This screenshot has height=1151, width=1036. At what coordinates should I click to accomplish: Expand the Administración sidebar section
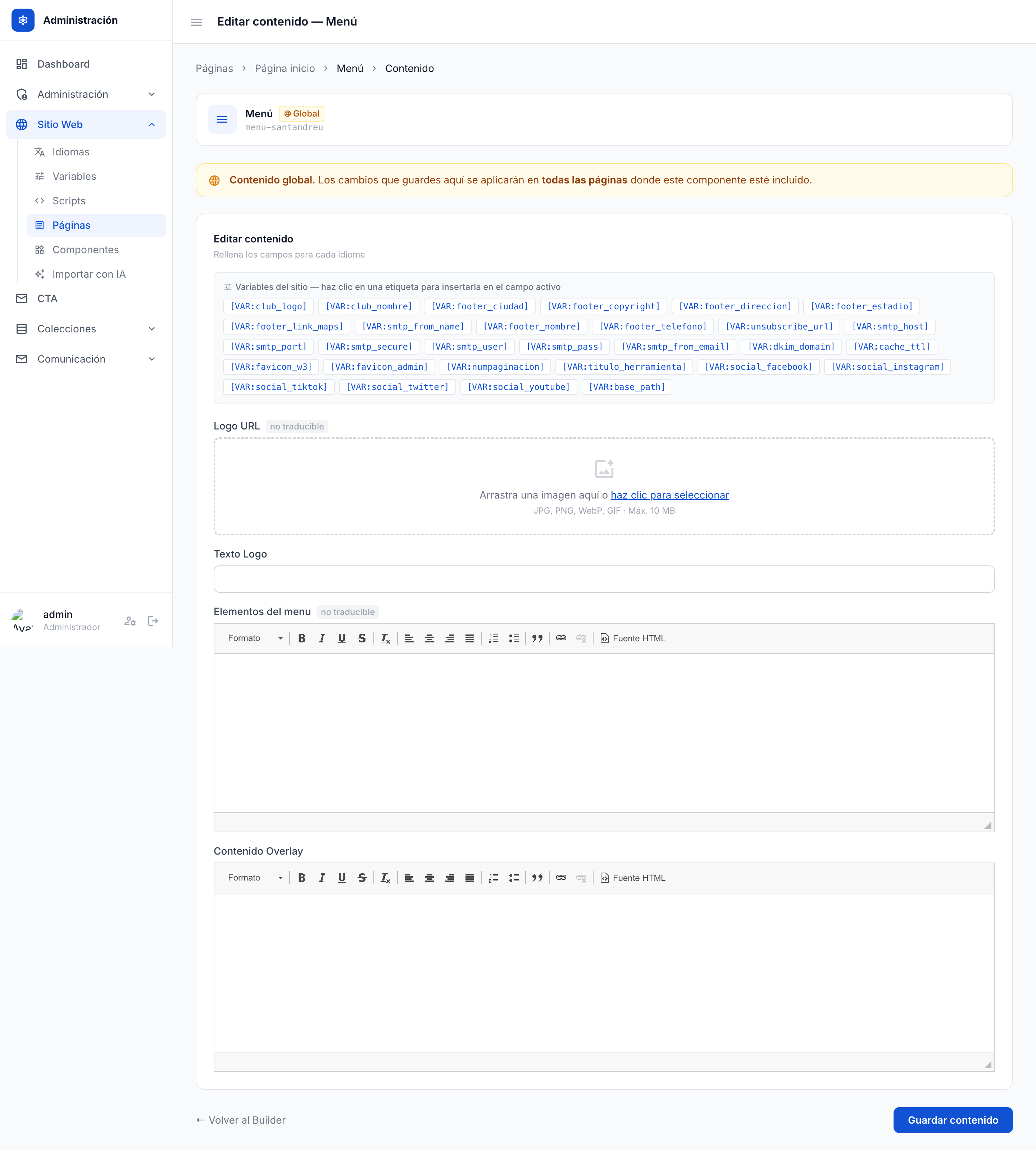click(x=86, y=94)
